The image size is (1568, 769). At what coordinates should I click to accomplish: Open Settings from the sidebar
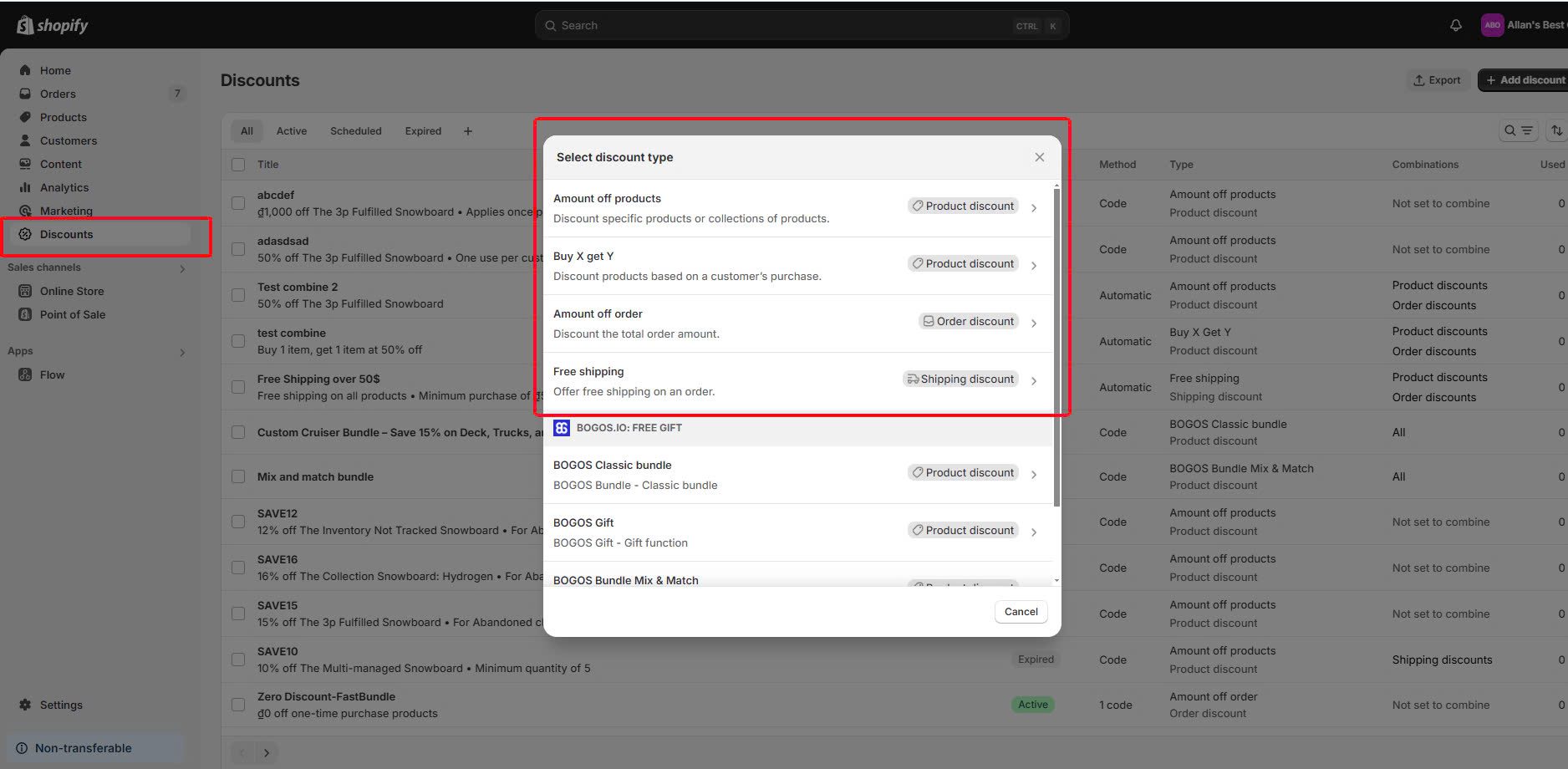tap(59, 705)
